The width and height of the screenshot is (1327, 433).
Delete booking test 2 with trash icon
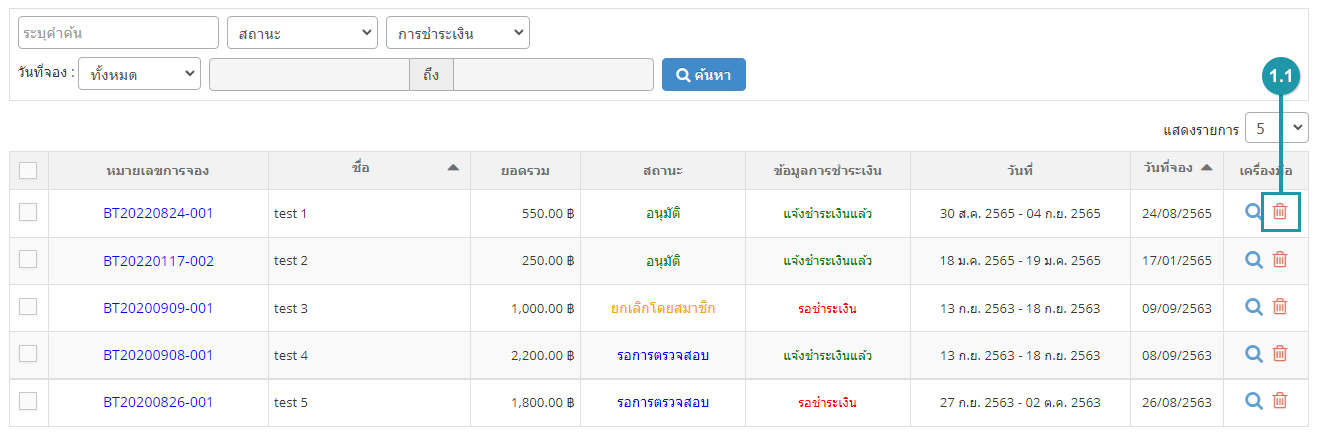click(x=1280, y=260)
